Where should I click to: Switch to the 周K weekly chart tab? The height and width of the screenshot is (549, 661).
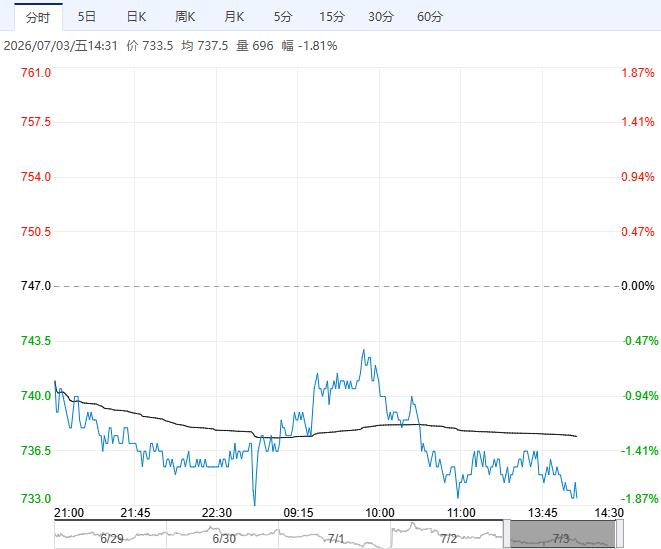185,17
